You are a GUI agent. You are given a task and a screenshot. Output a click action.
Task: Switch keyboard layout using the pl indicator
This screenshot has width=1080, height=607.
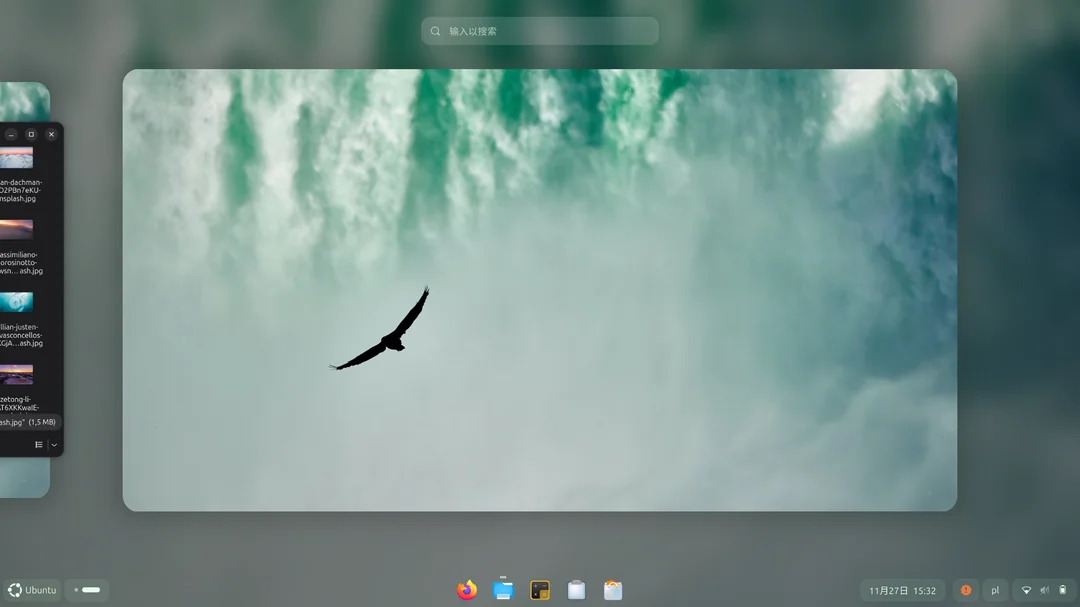(x=993, y=590)
